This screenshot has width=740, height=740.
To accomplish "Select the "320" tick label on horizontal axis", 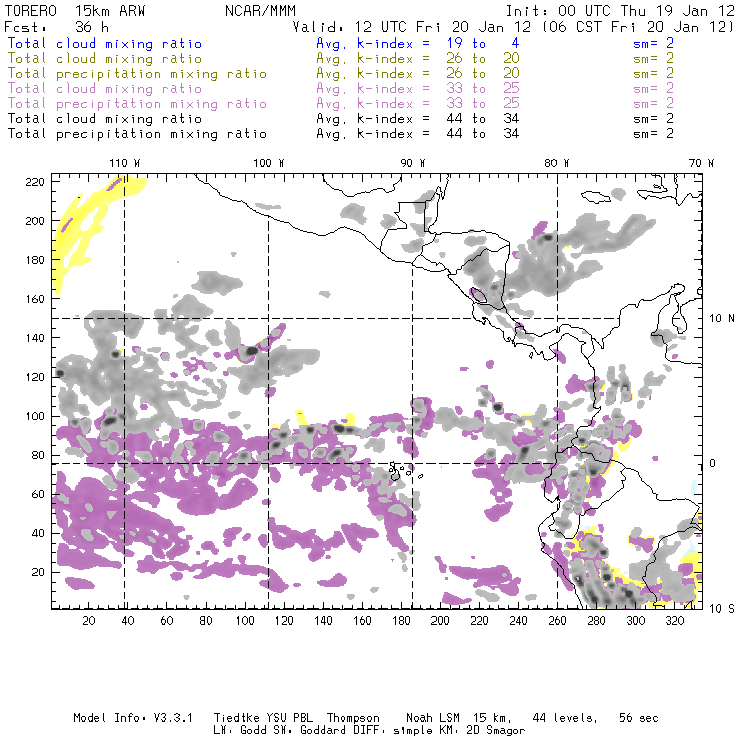I will (674, 621).
